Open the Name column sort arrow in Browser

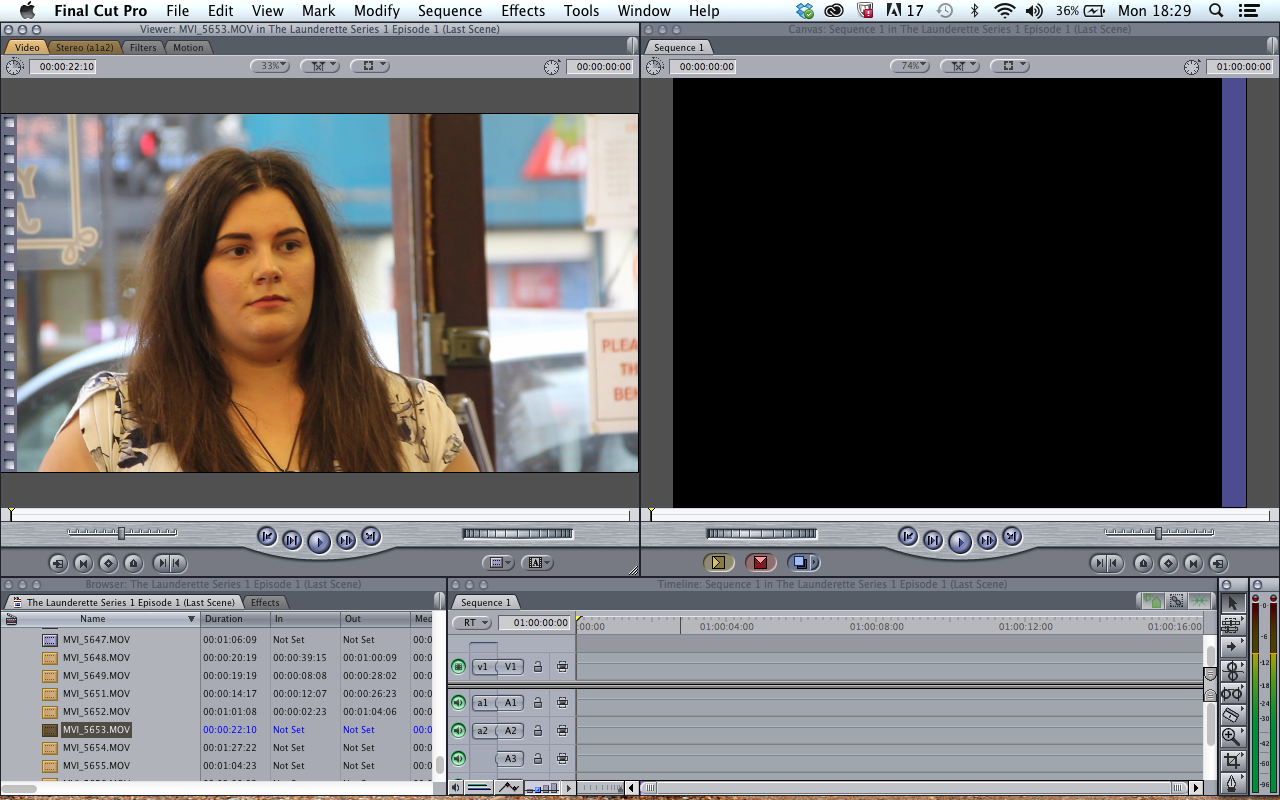[192, 619]
